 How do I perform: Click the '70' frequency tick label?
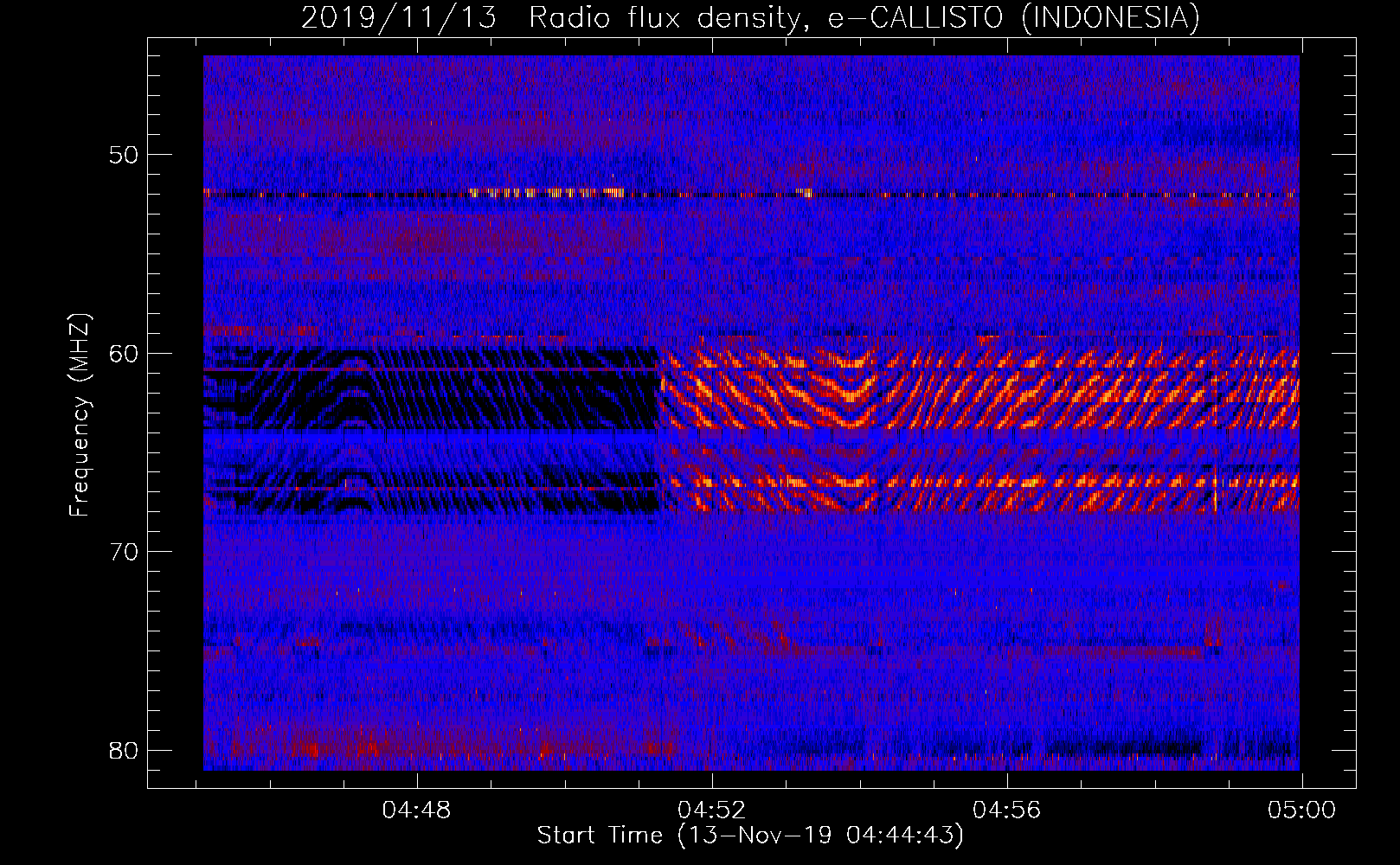click(x=125, y=551)
